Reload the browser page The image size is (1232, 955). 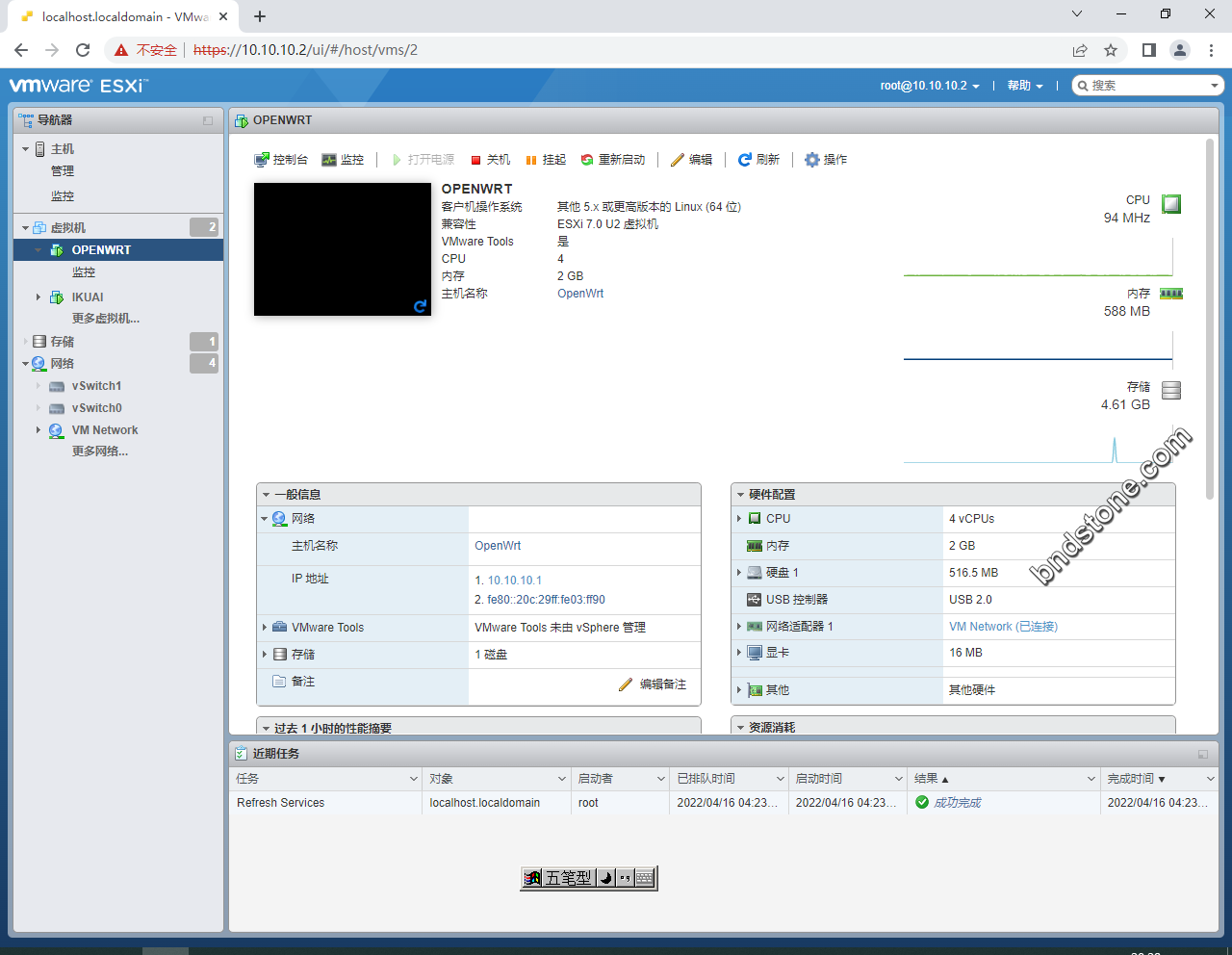pyautogui.click(x=83, y=50)
